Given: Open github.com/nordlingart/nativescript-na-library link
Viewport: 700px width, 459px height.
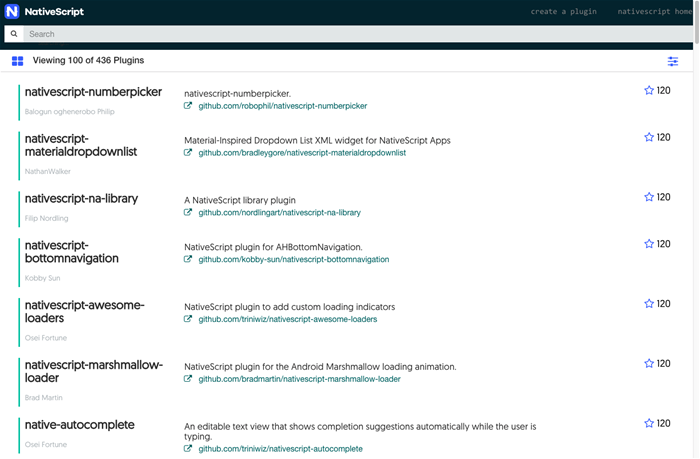Looking at the screenshot, I should (279, 213).
